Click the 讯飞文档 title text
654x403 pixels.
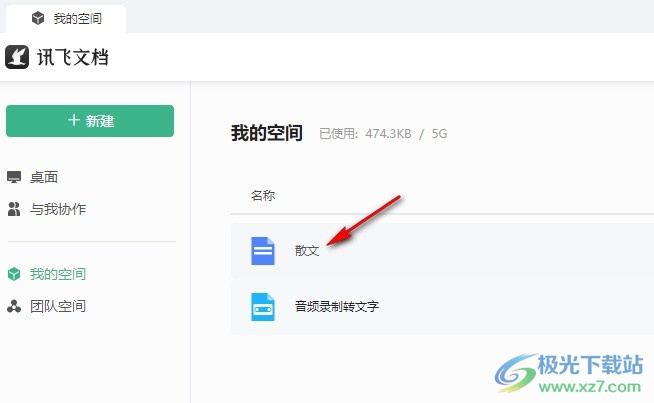[73, 57]
